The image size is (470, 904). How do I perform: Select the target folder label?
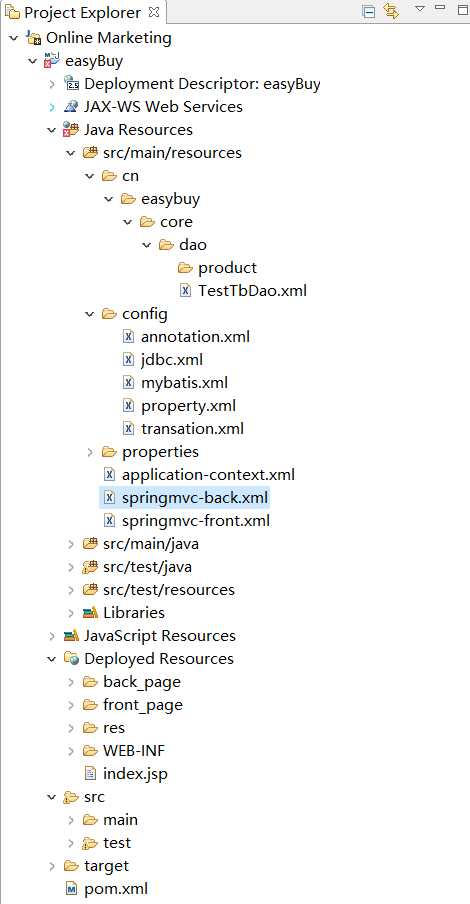click(x=107, y=866)
